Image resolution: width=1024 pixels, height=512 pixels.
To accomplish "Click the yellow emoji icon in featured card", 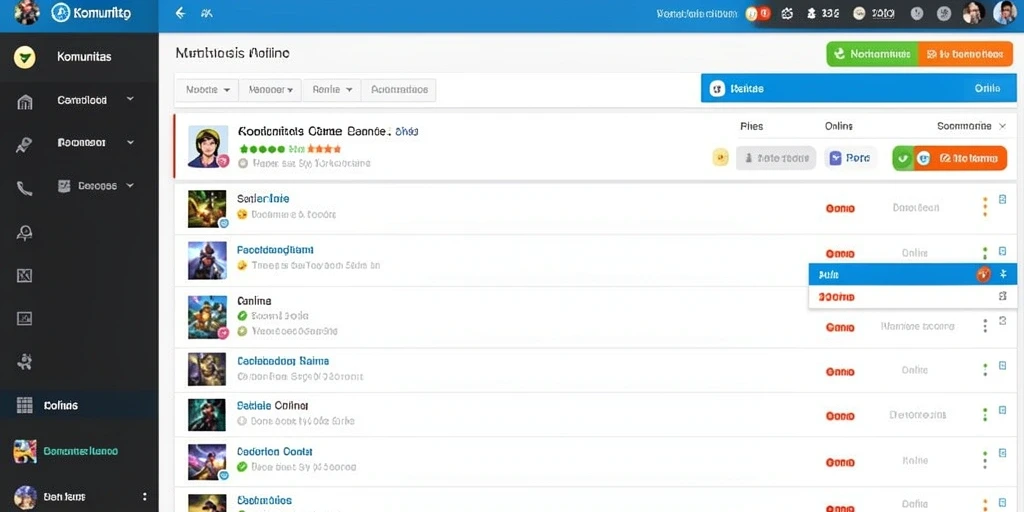I will click(720, 157).
